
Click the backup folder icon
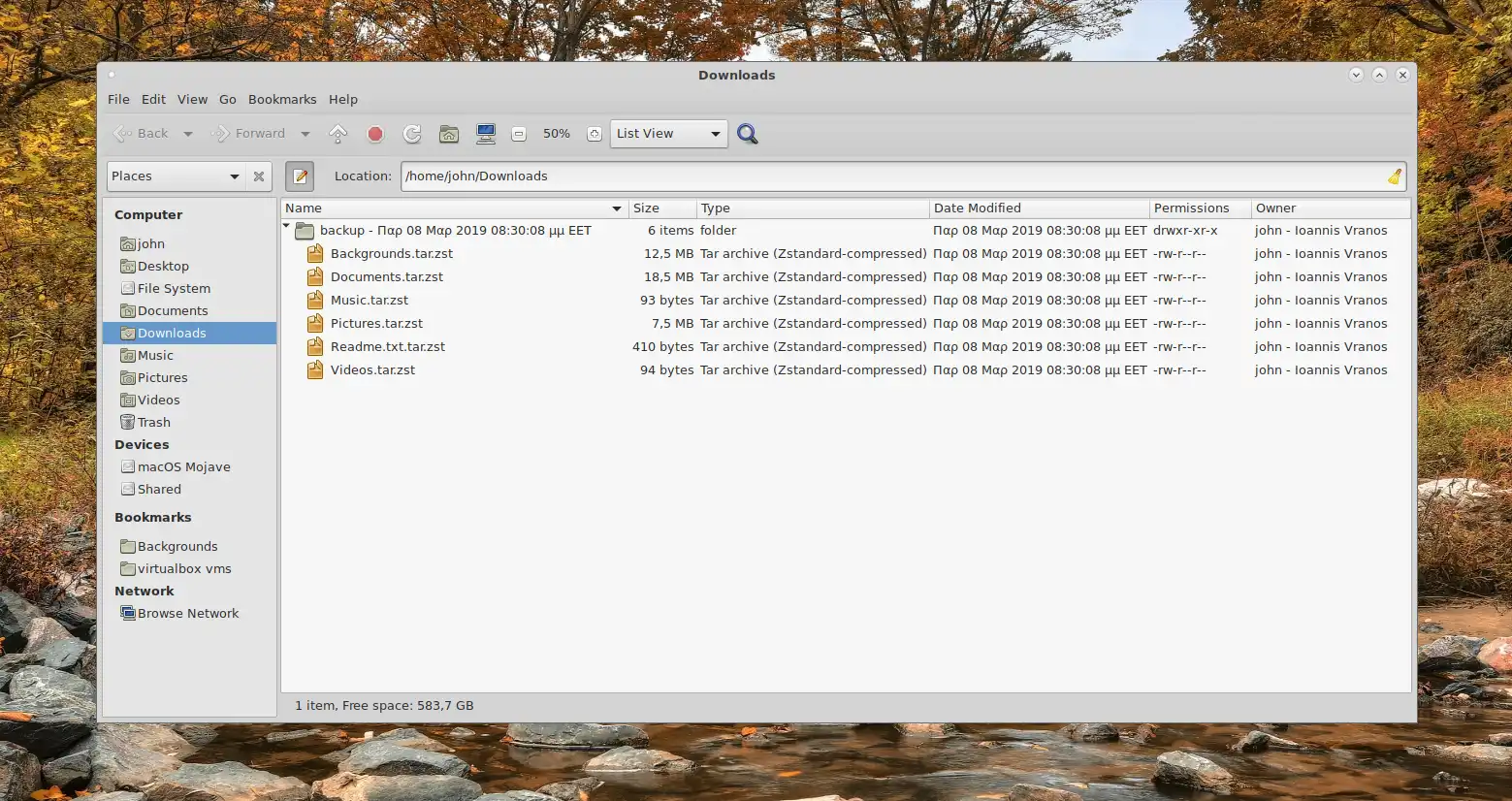tap(305, 231)
